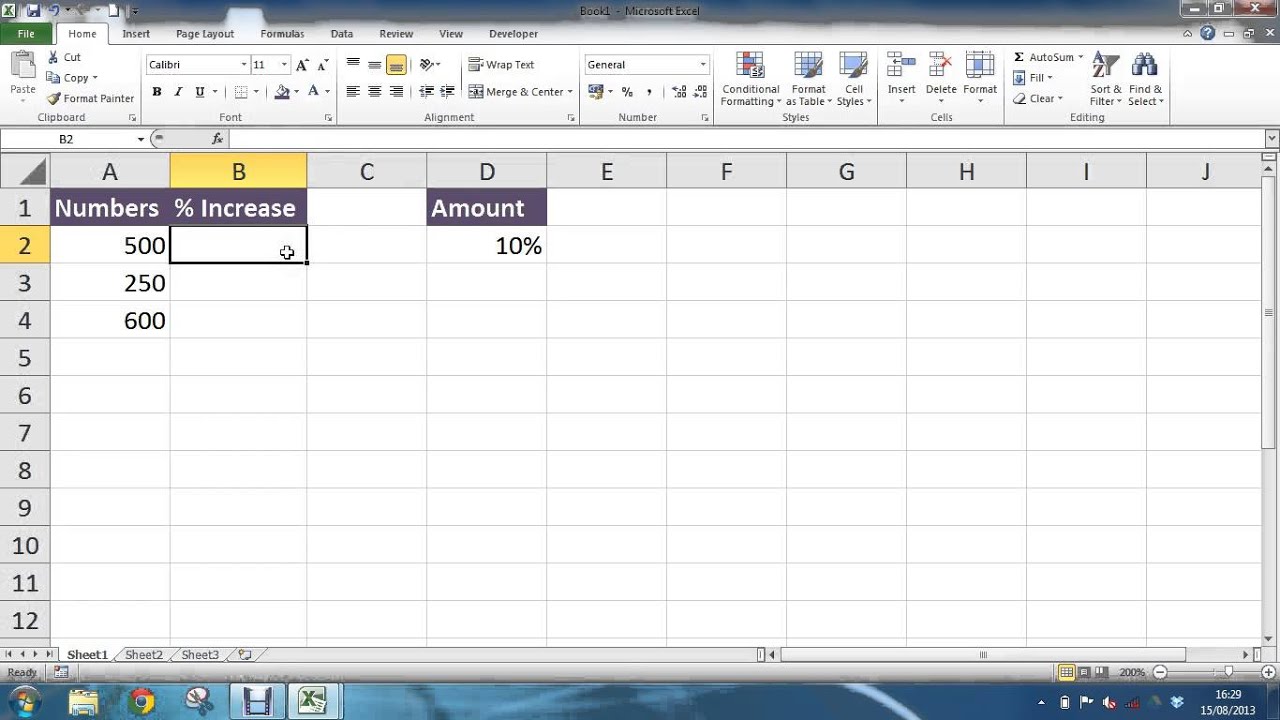
Task: Open the Developer ribbon tab
Action: 513,33
